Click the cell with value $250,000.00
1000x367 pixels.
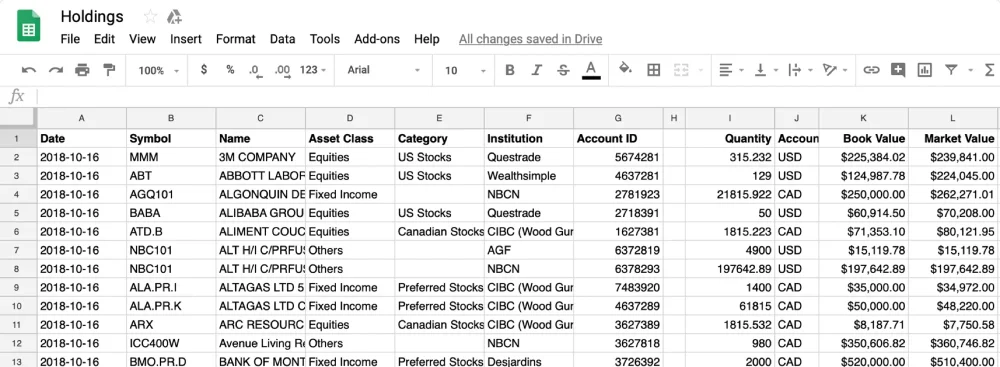(864, 194)
